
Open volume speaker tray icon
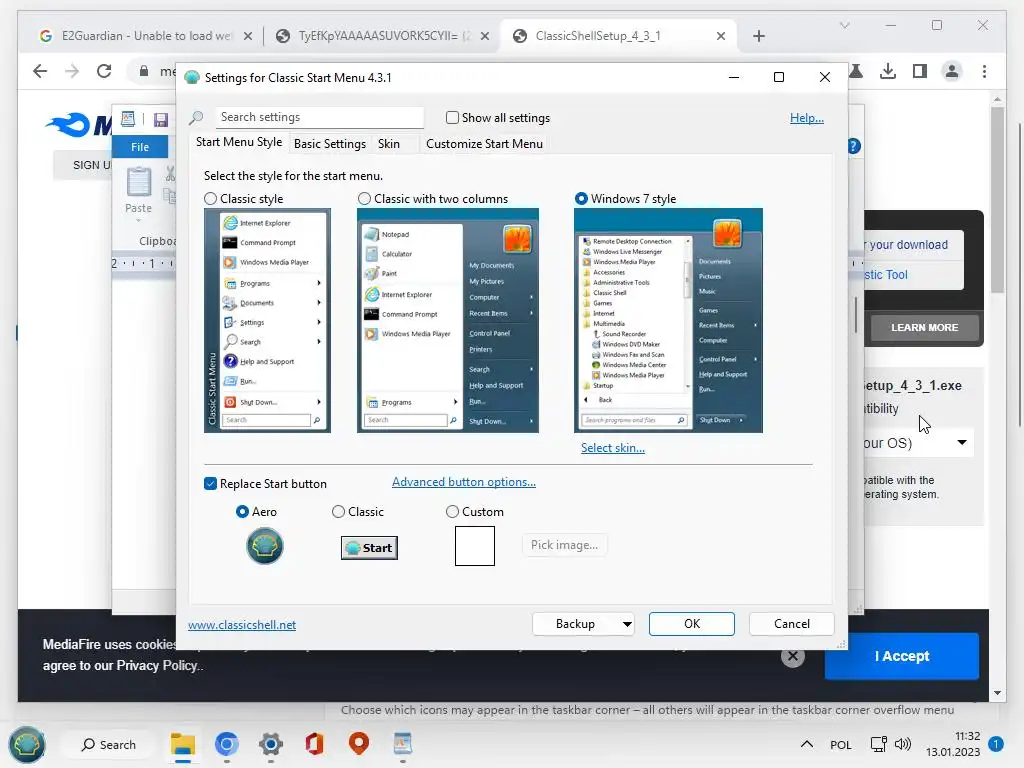pos(903,744)
